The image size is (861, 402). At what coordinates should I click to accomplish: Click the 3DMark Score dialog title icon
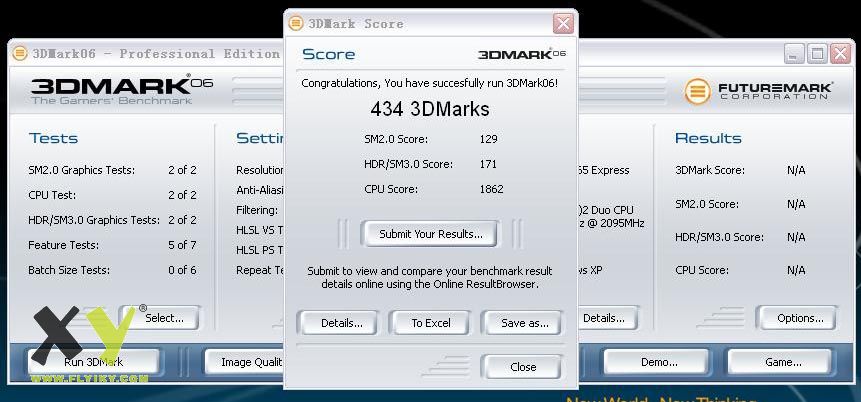point(296,23)
